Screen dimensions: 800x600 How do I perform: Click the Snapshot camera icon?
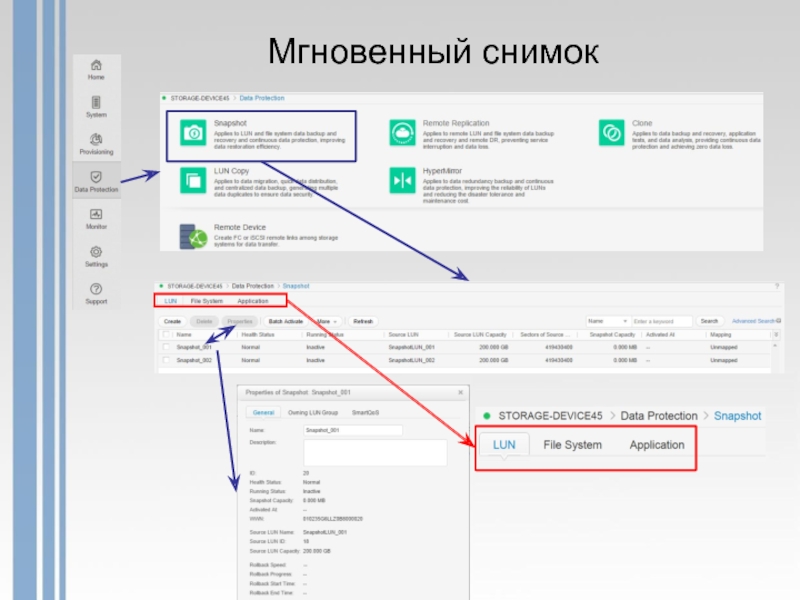pos(193,133)
